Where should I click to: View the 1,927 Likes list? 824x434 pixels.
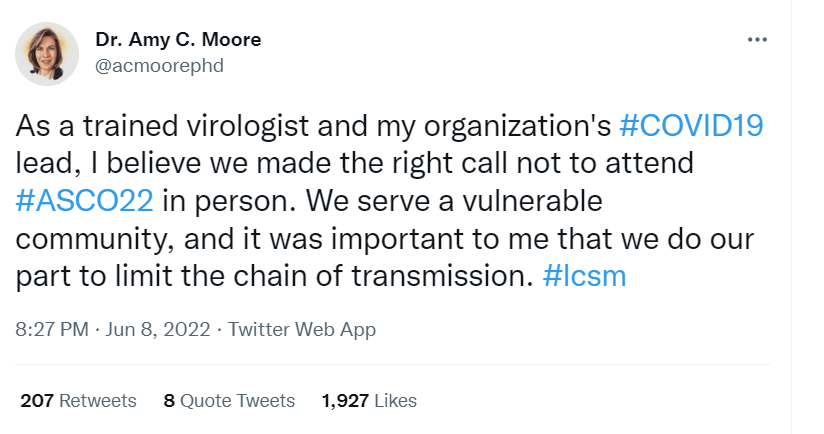click(369, 401)
